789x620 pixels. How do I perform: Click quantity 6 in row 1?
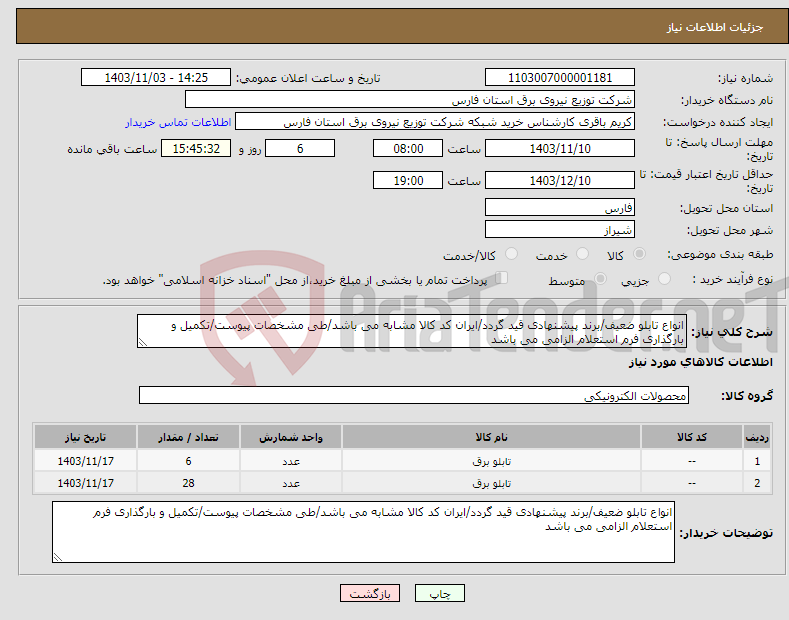tap(188, 461)
